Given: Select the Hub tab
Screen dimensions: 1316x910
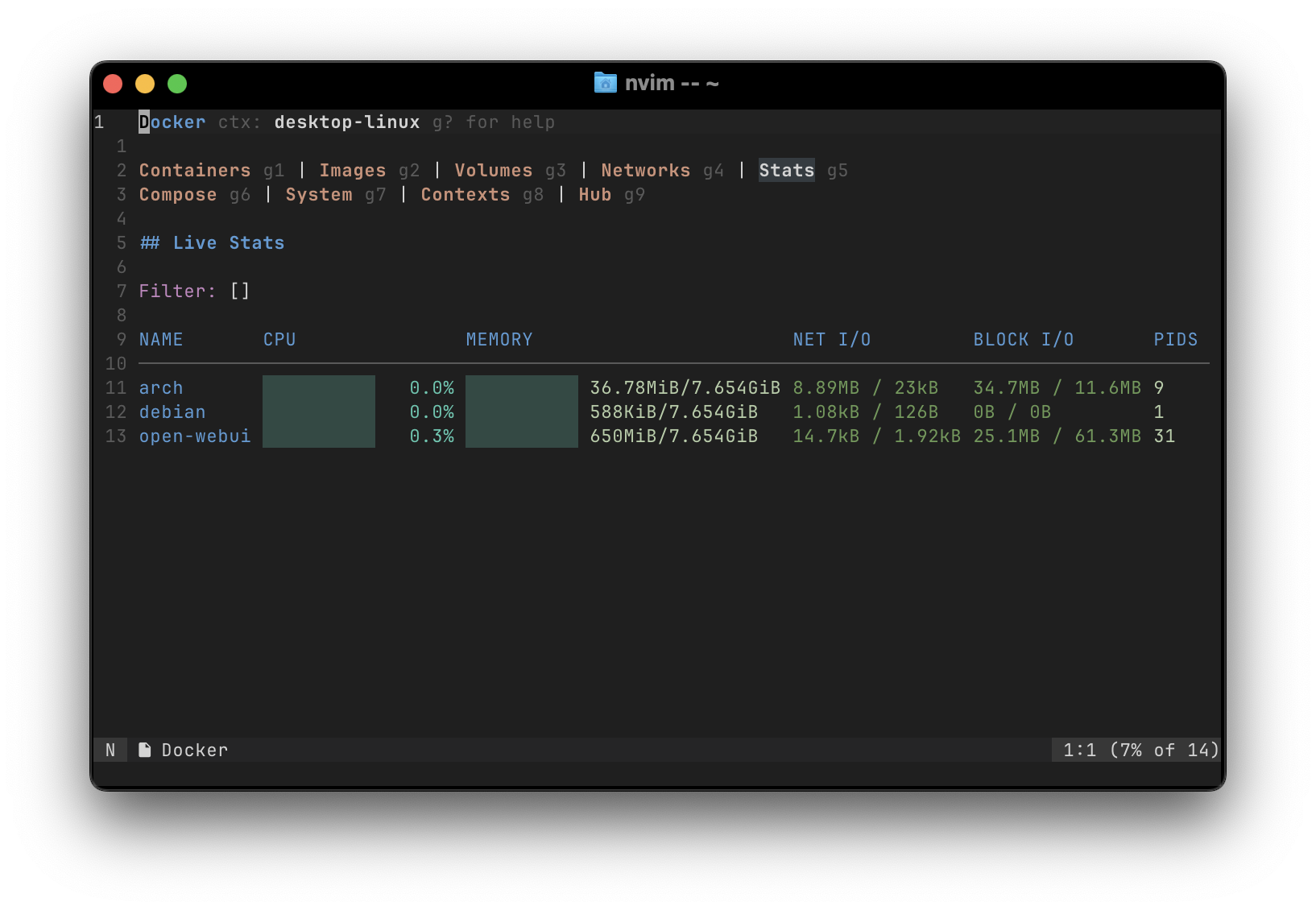Looking at the screenshot, I should pos(595,195).
